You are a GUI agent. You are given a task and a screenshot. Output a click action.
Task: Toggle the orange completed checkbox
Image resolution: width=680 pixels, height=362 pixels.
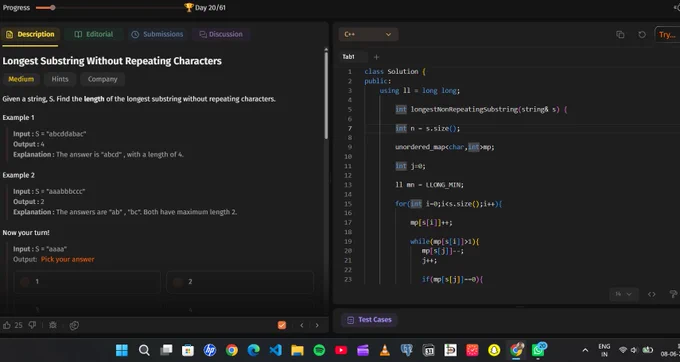tap(282, 325)
